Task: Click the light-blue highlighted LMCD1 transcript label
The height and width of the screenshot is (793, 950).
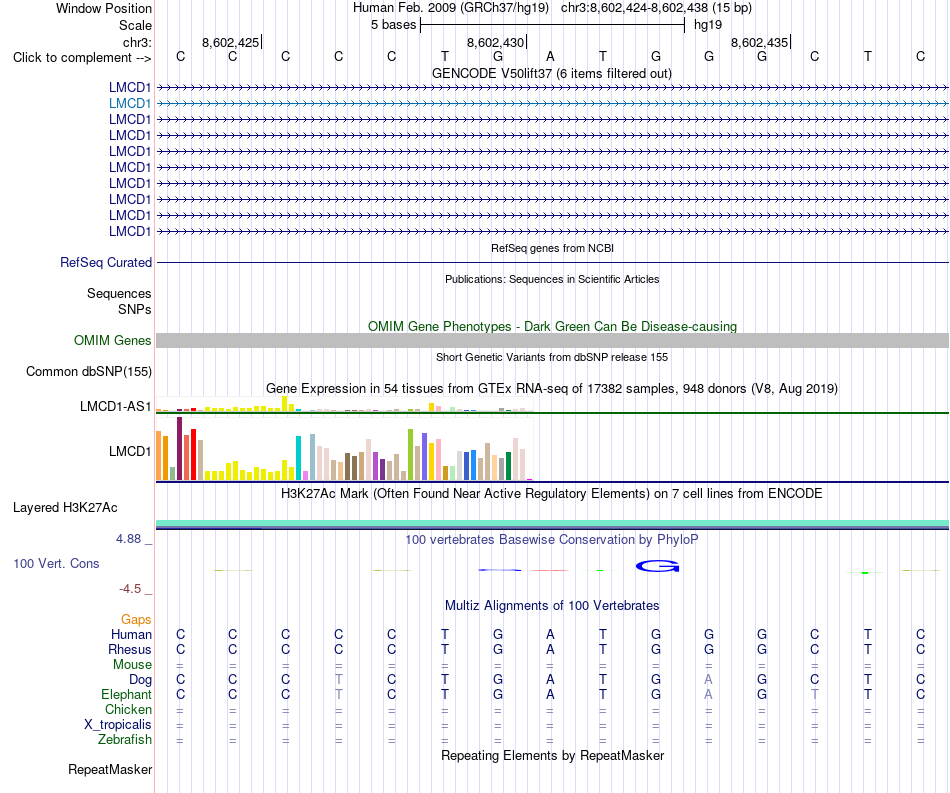Action: tap(130, 104)
